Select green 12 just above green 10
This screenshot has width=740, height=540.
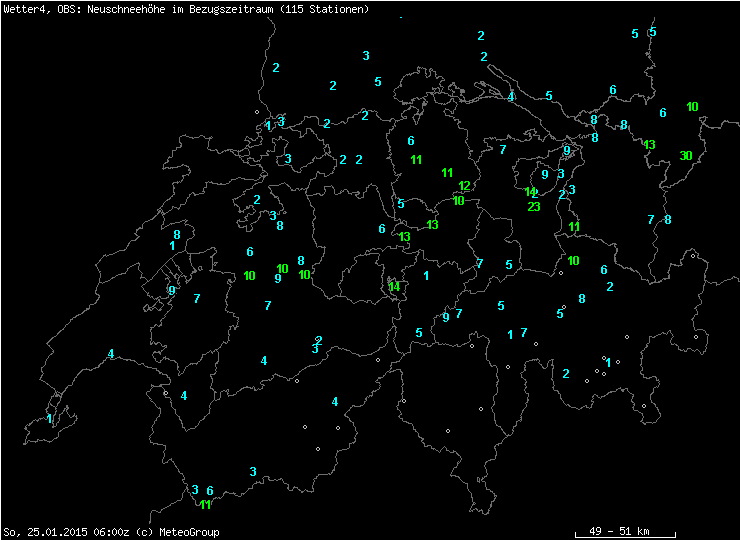click(x=464, y=186)
